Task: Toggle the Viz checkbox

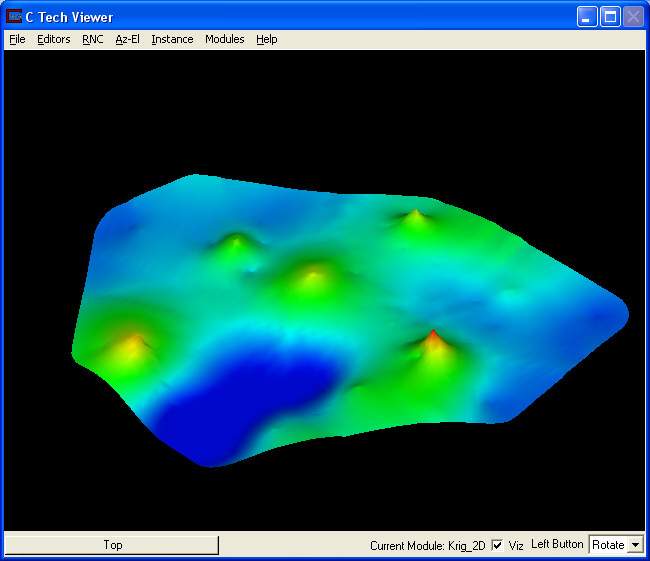Action: [x=497, y=545]
